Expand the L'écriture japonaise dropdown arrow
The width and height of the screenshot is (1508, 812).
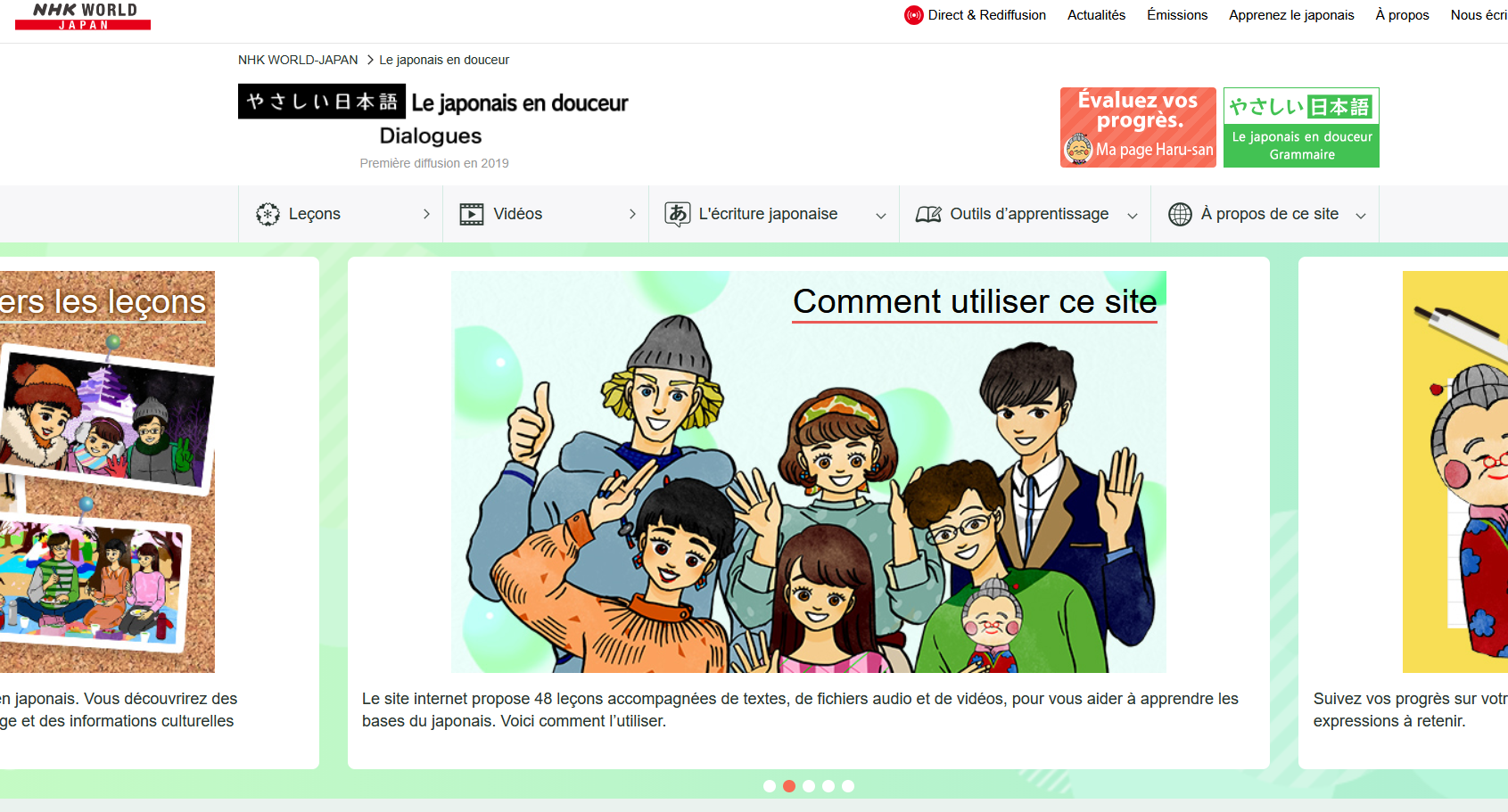[x=881, y=216]
